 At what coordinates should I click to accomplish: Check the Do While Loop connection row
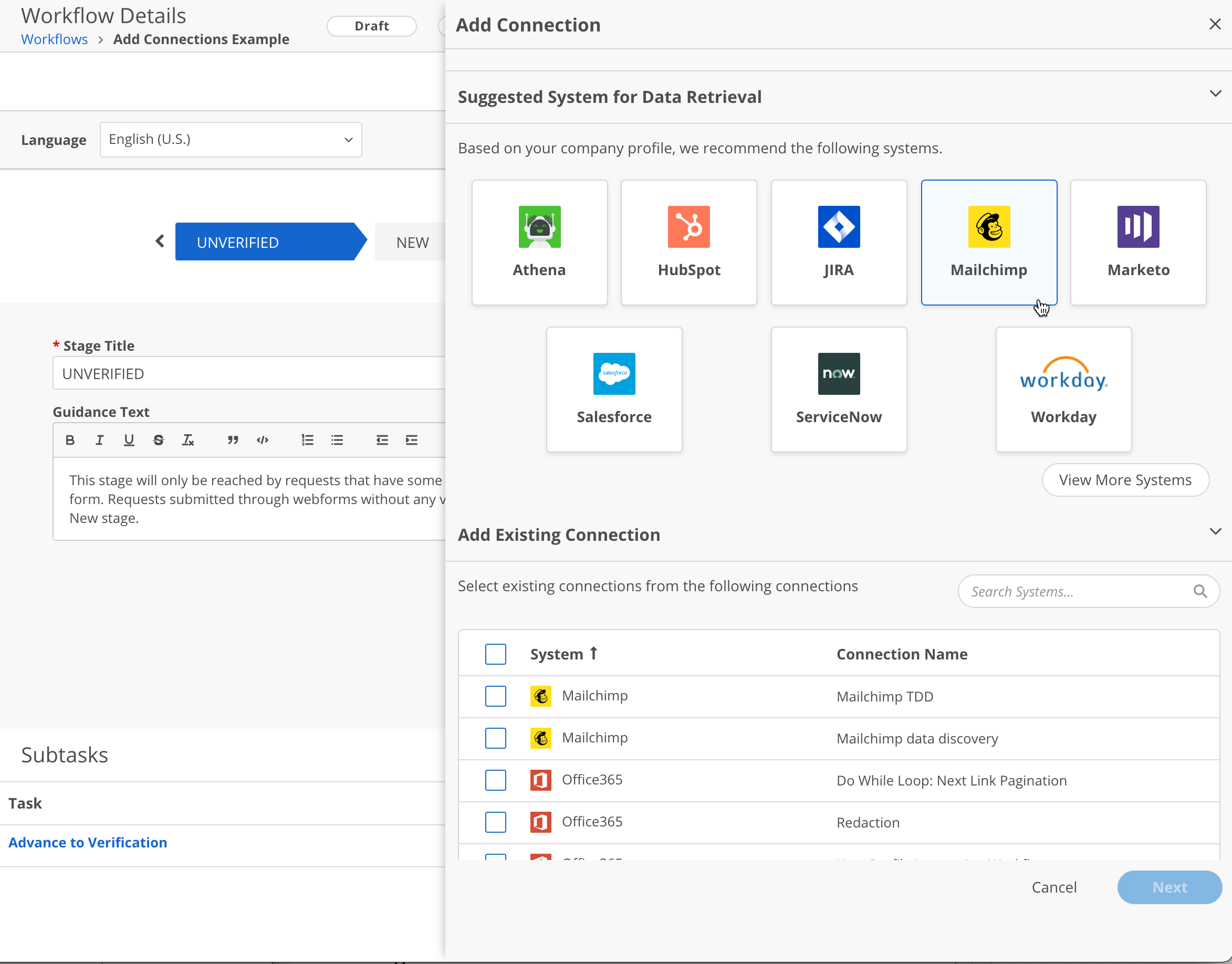coord(496,780)
